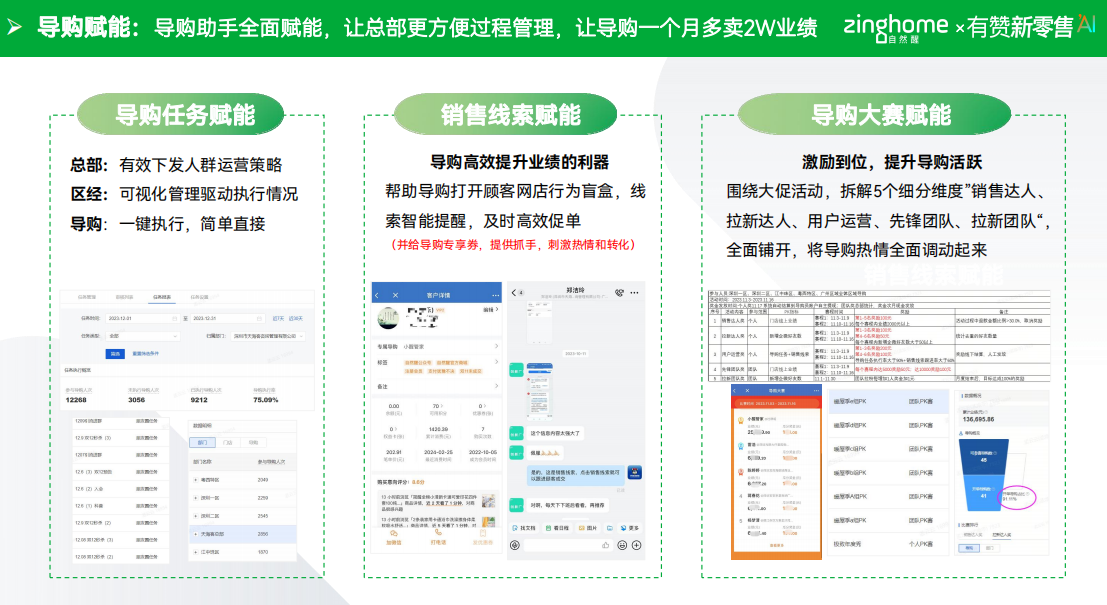
Task: Click start date field 2023.12.01
Action: [142, 318]
